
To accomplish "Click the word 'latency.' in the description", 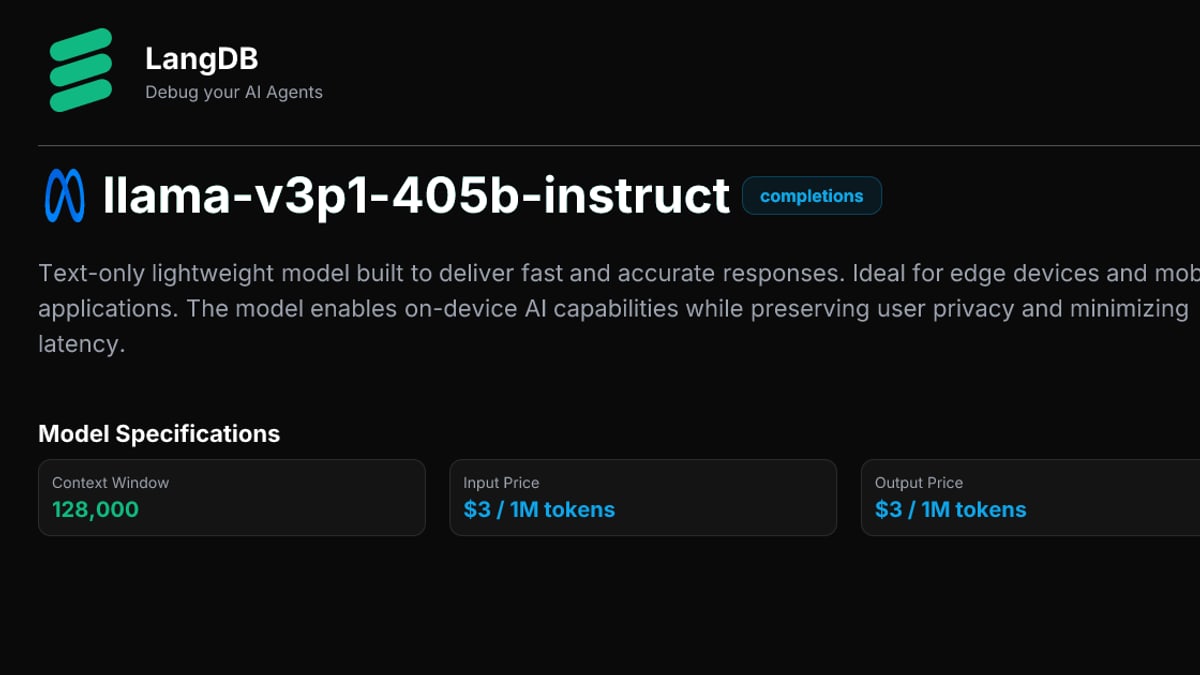I will pos(81,345).
